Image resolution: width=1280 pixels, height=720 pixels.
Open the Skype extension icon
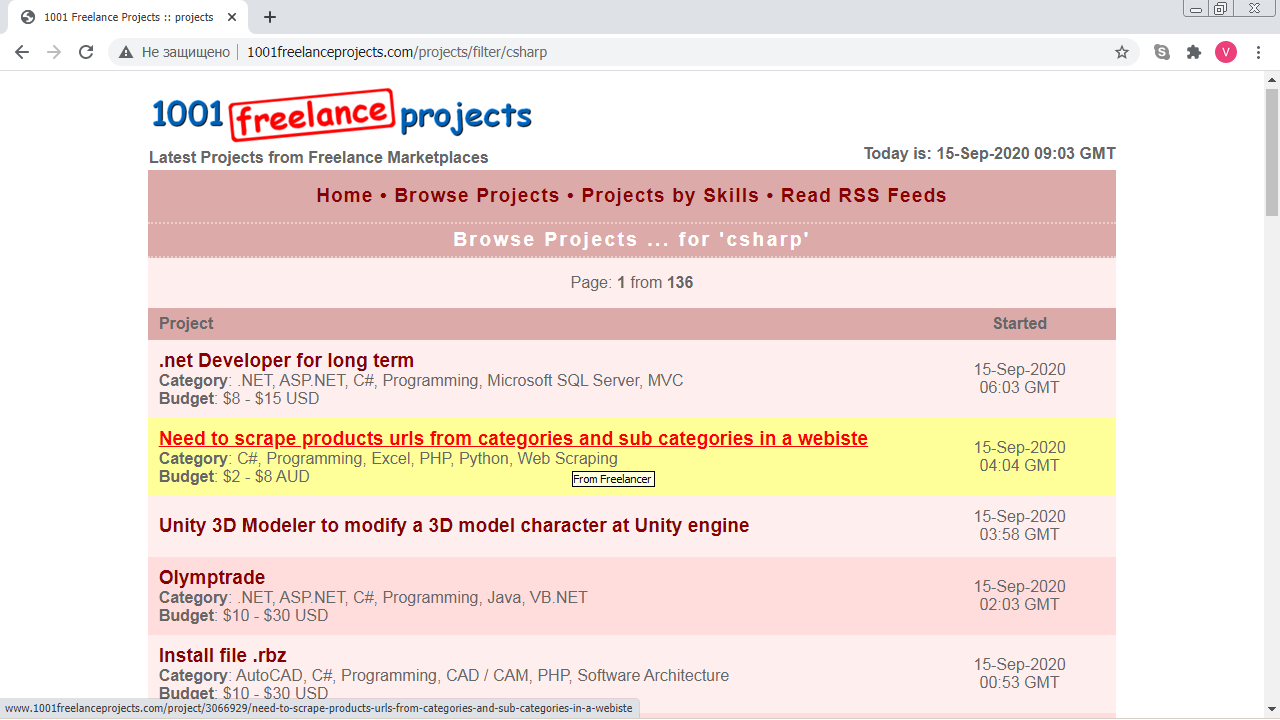tap(1162, 52)
